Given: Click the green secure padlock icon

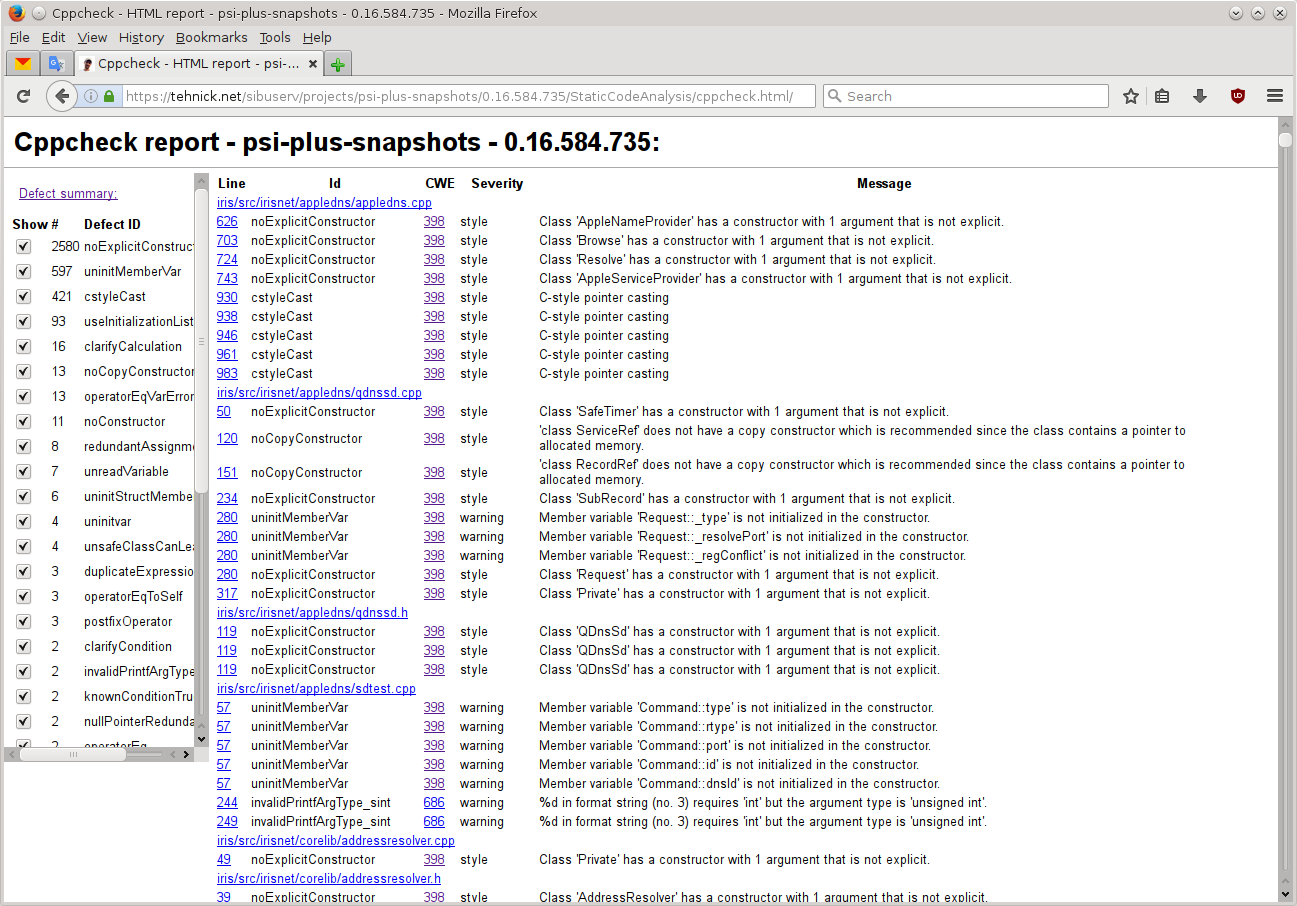Looking at the screenshot, I should pos(109,96).
